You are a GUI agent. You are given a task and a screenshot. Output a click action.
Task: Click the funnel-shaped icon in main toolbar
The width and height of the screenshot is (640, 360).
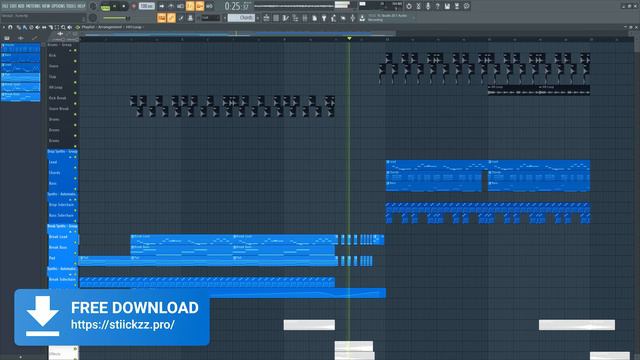point(324,18)
